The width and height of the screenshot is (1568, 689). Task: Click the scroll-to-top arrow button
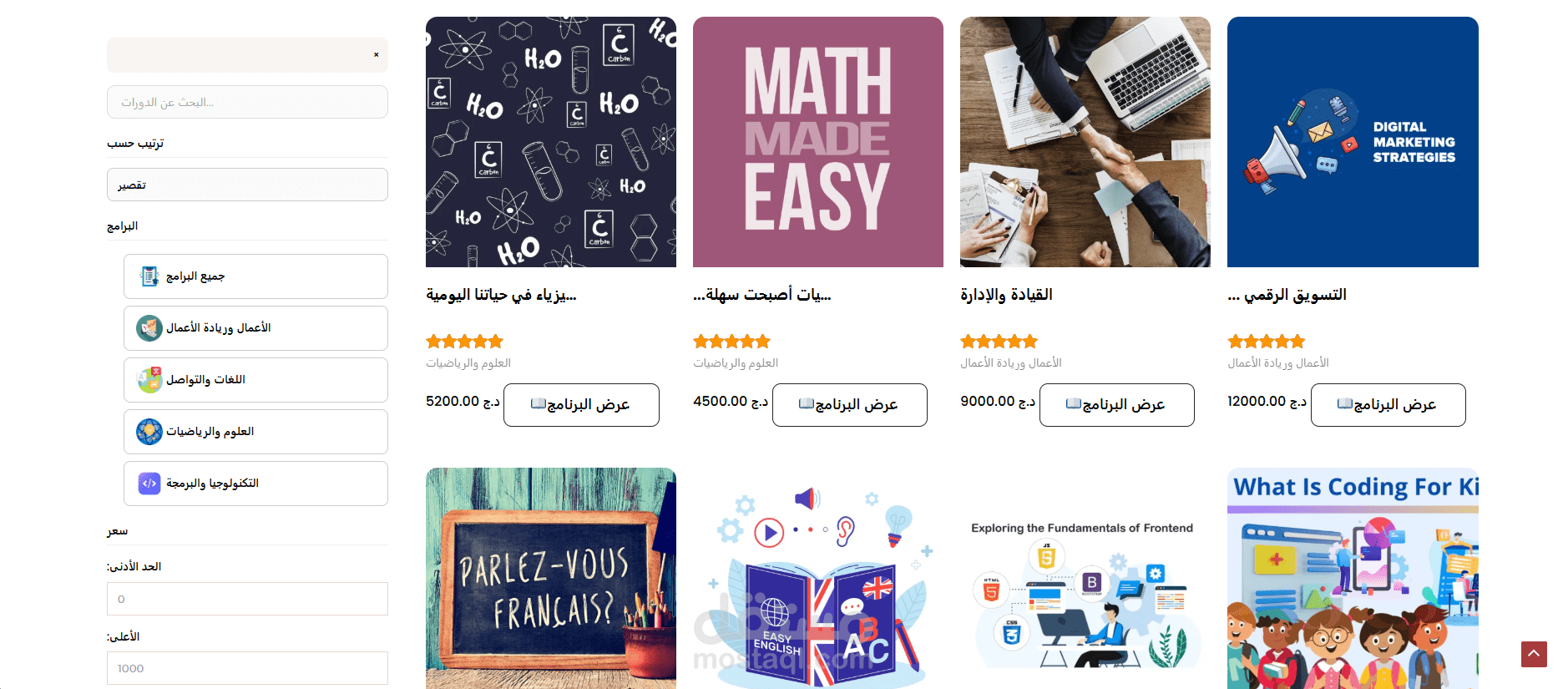1534,654
